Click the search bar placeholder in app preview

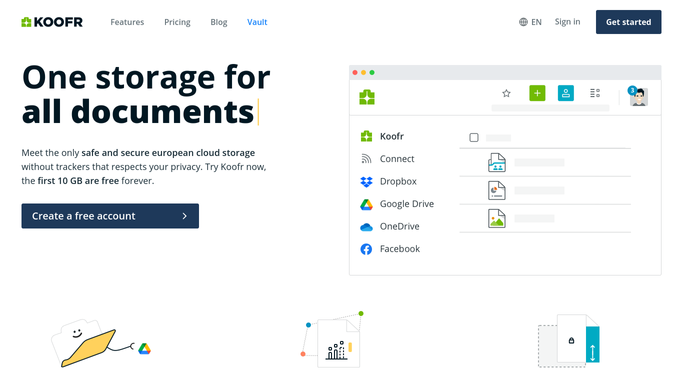tap(550, 108)
